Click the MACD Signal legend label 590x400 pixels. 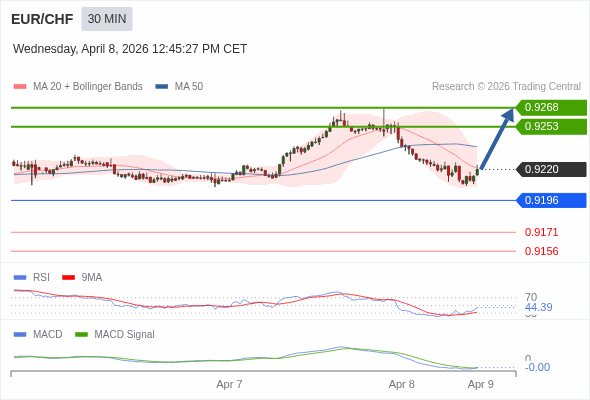tap(125, 335)
